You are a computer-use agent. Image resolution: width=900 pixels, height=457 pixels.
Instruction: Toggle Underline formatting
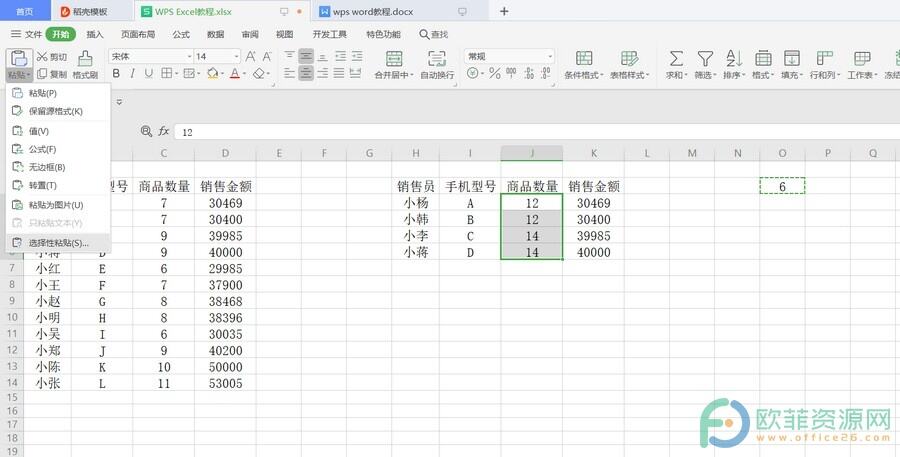(x=149, y=73)
